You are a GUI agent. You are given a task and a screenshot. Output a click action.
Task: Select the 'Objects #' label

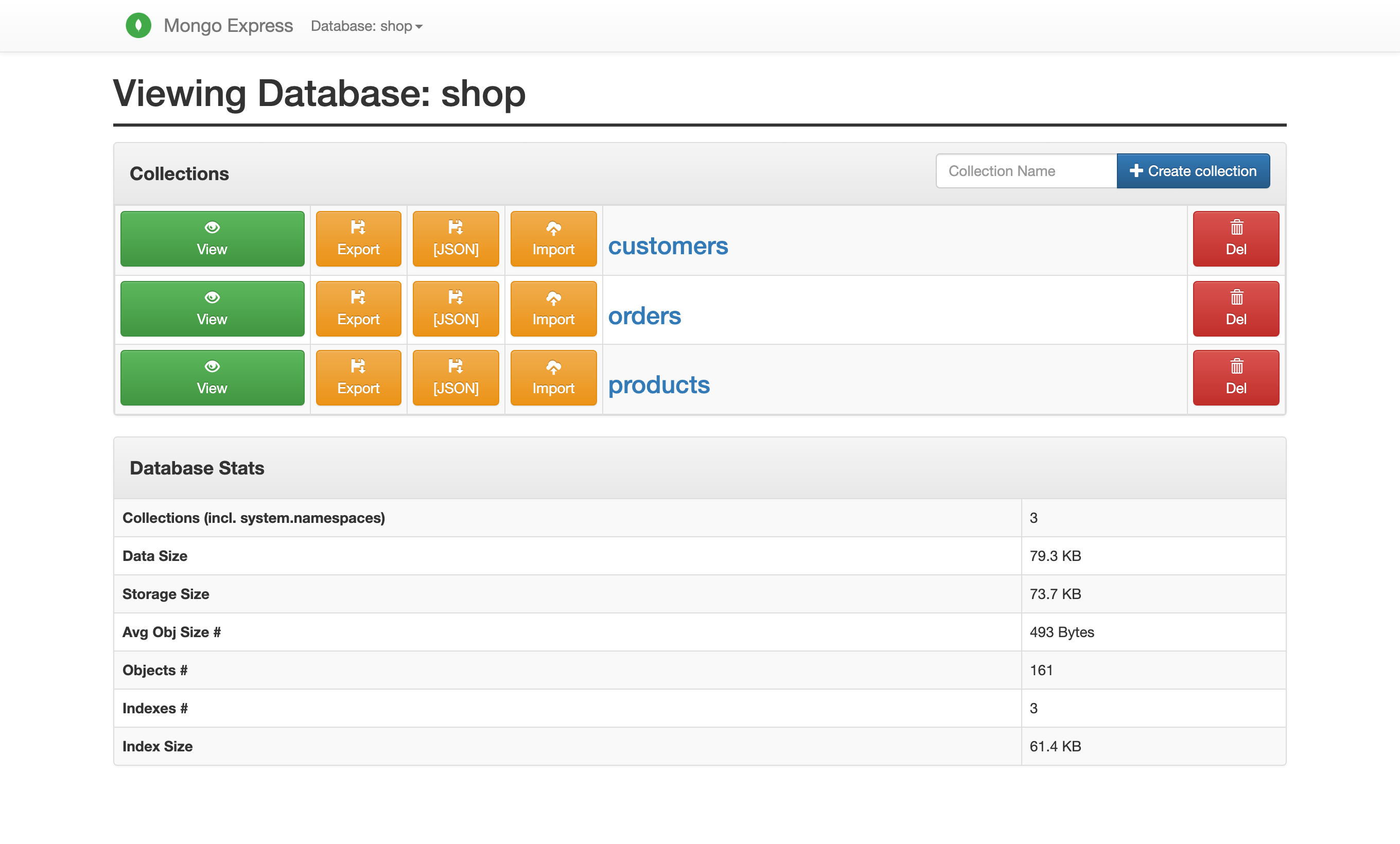[x=154, y=670]
